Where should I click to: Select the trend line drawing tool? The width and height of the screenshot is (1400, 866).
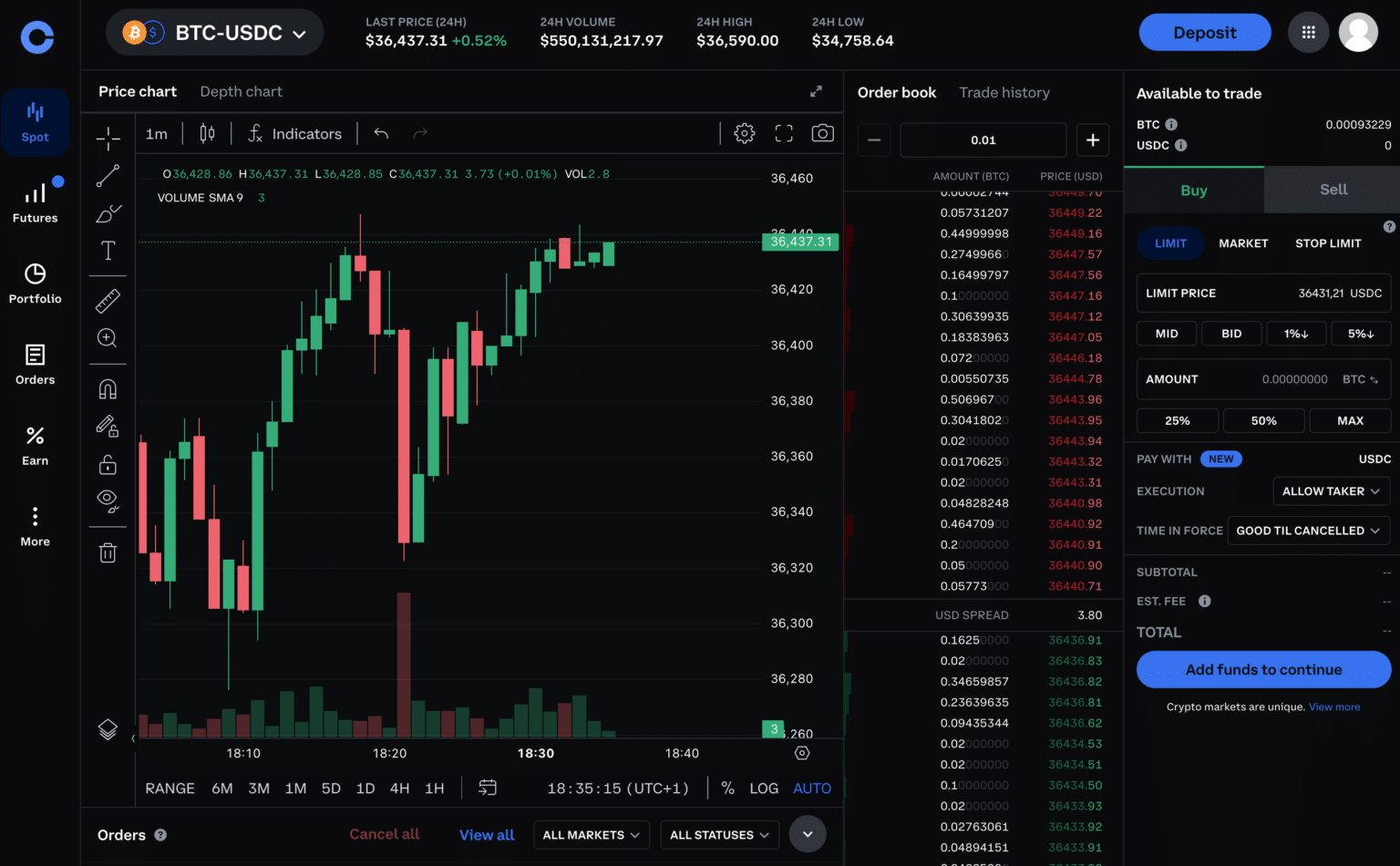tap(108, 176)
